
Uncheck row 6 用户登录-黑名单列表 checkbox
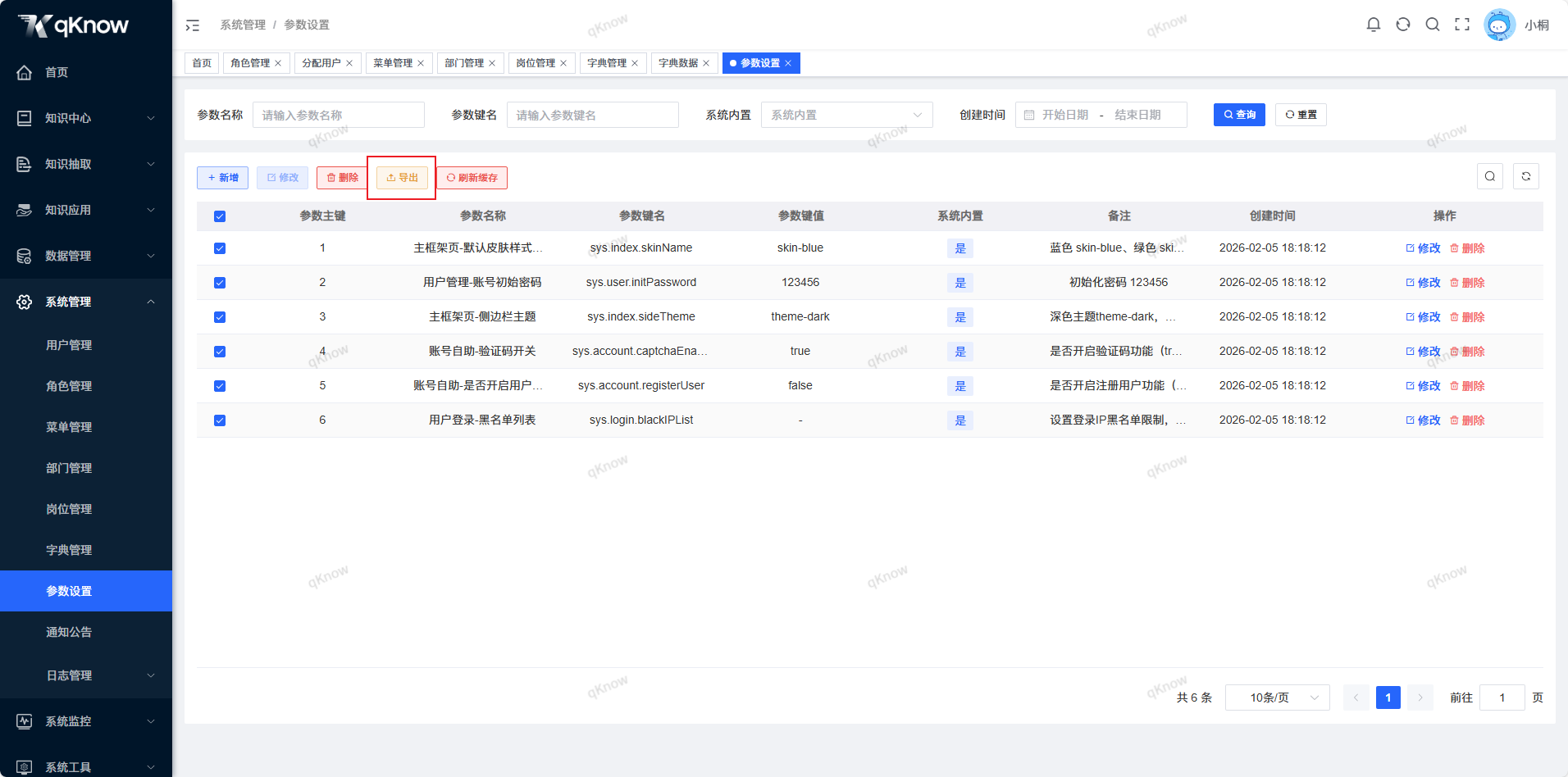pos(220,420)
